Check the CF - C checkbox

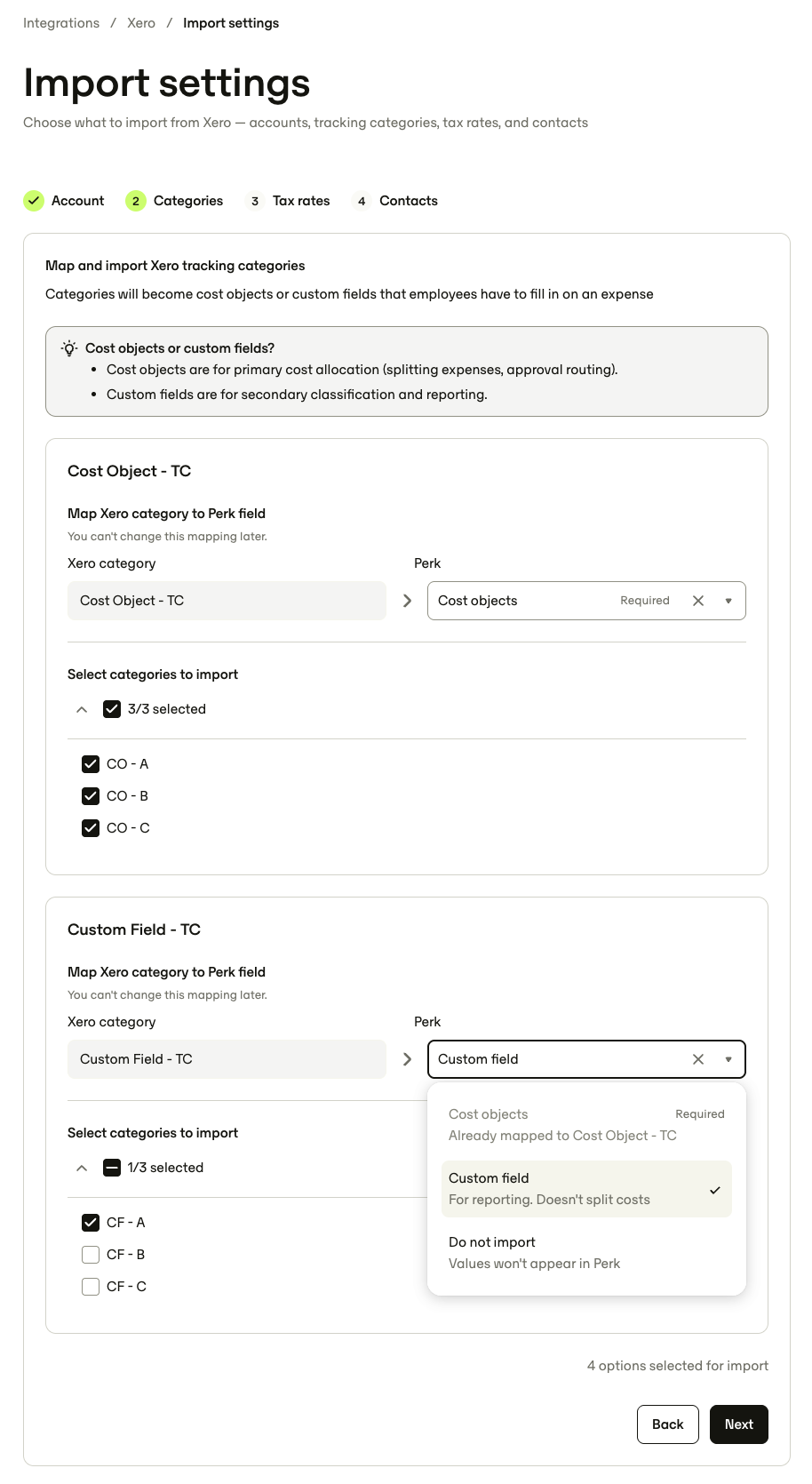(x=91, y=1287)
